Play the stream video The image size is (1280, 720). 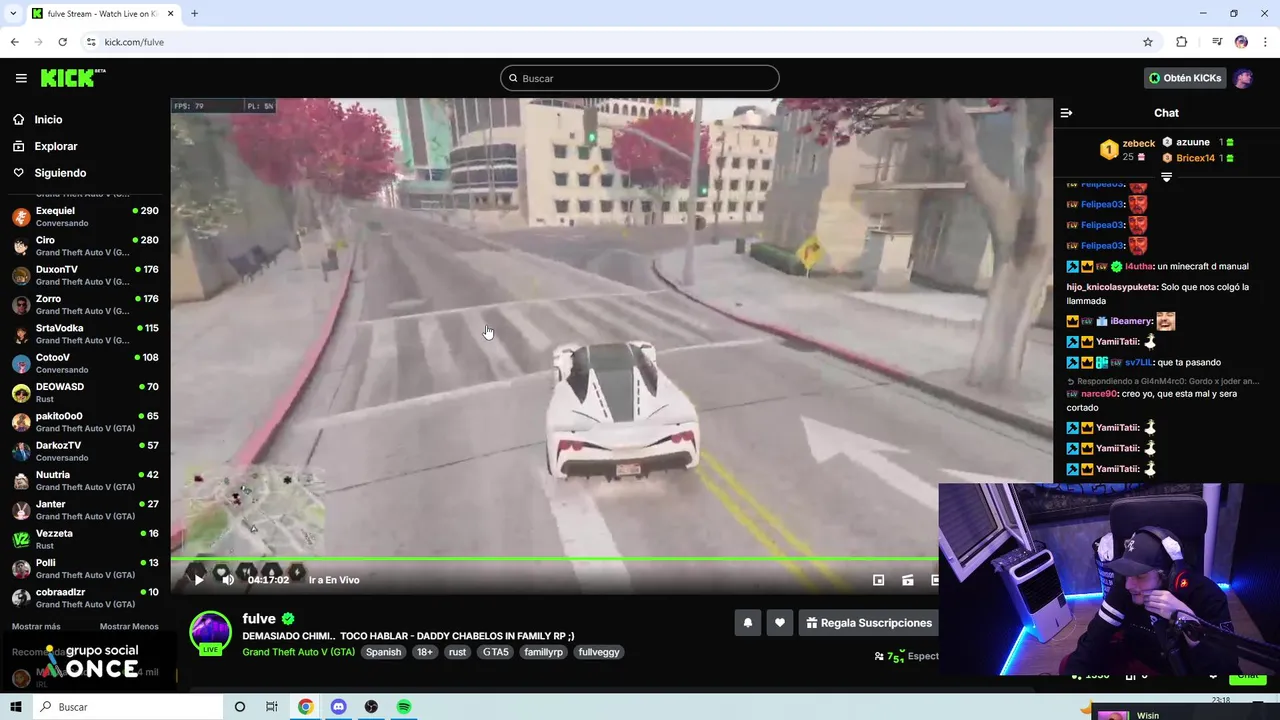point(199,580)
